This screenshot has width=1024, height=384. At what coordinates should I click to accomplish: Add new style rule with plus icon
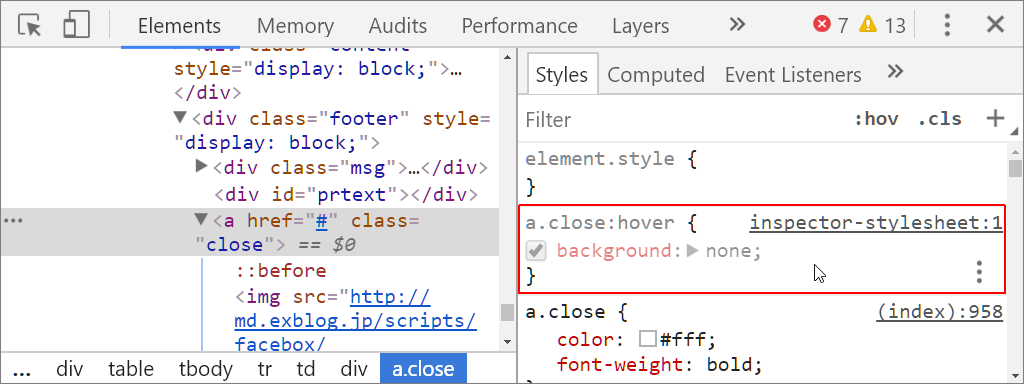pyautogui.click(x=995, y=119)
